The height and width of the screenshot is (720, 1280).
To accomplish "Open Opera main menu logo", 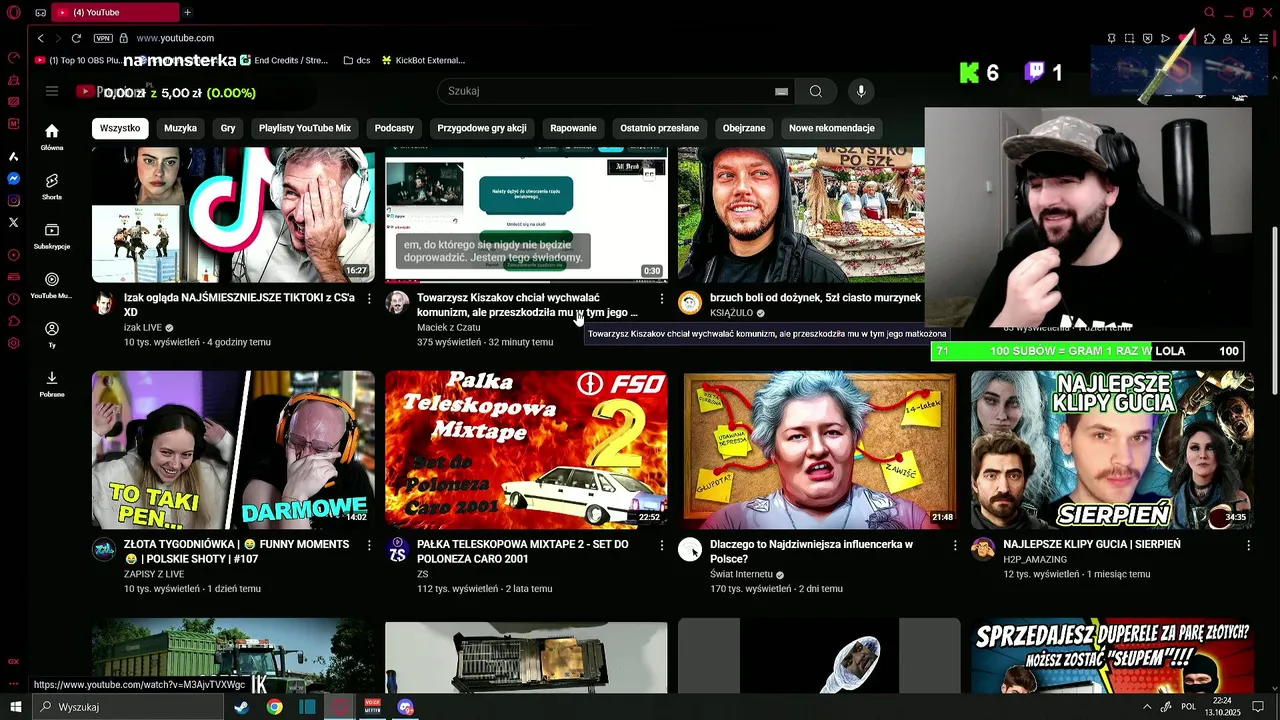I will coord(14,13).
